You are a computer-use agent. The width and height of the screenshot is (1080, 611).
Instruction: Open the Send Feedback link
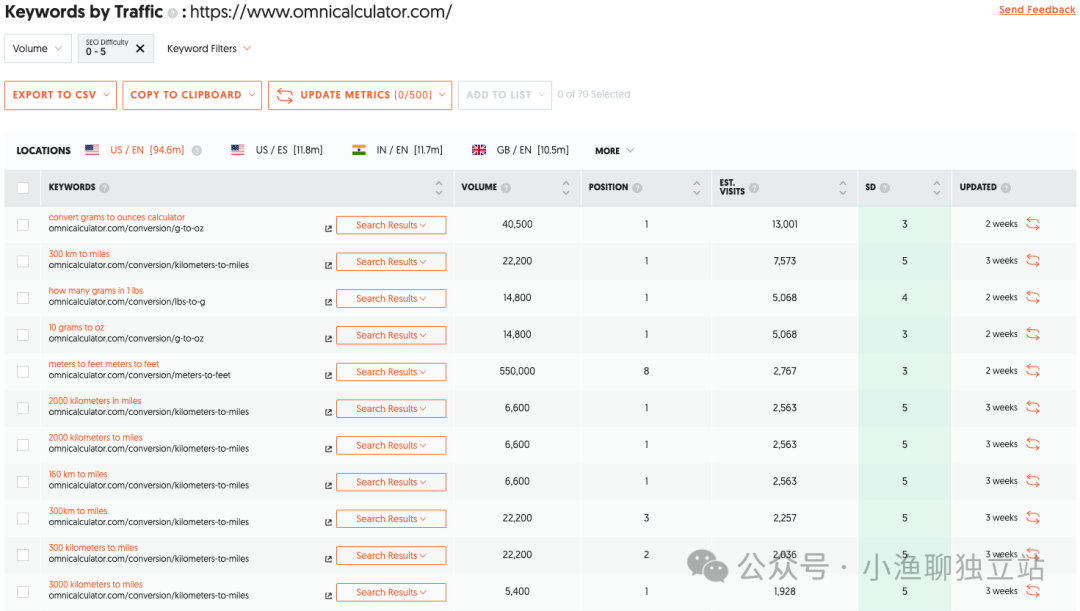1037,10
